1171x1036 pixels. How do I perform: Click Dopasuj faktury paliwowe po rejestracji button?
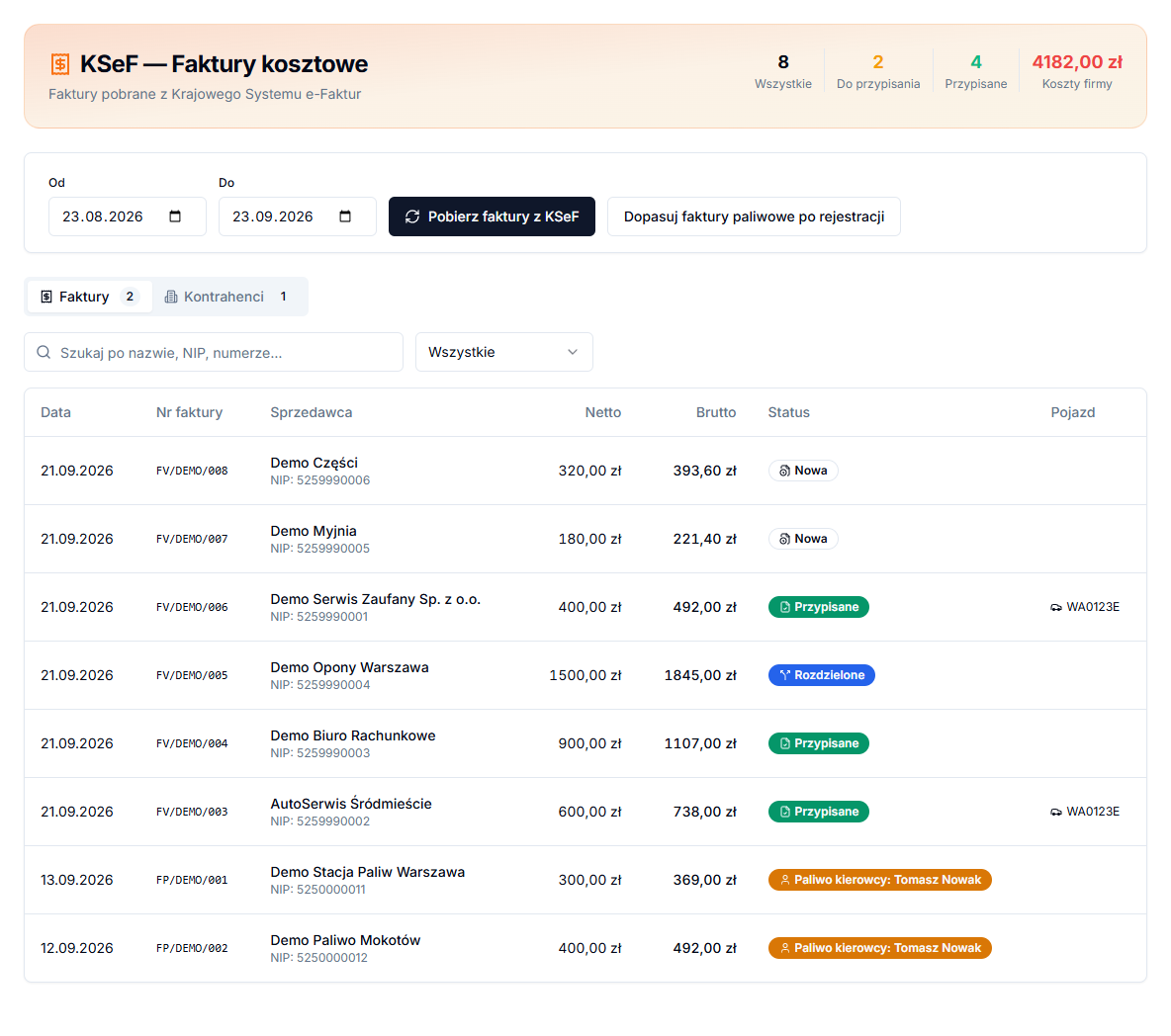(754, 216)
